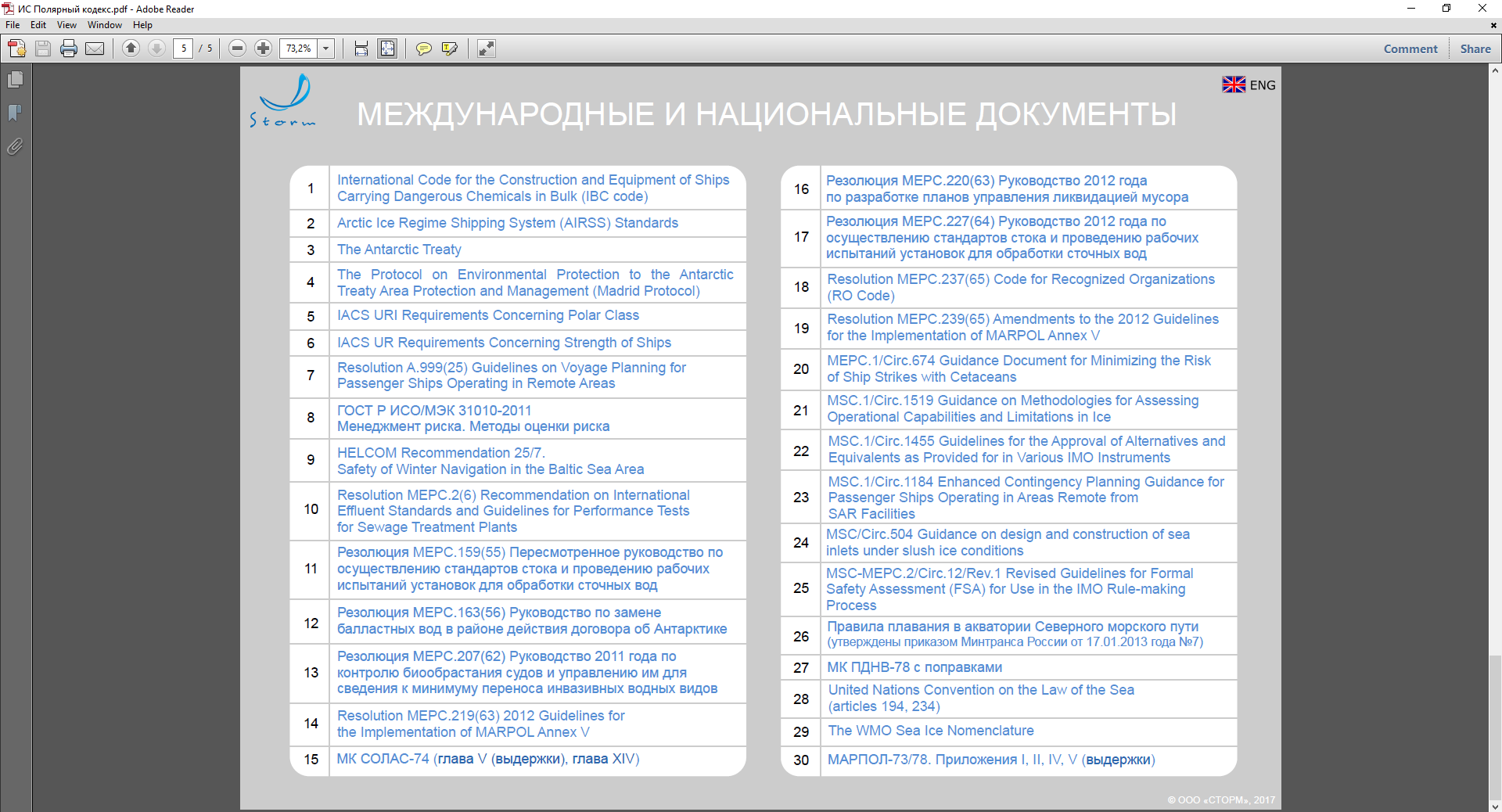1502x812 pixels.
Task: Open the Help menu
Action: click(142, 25)
